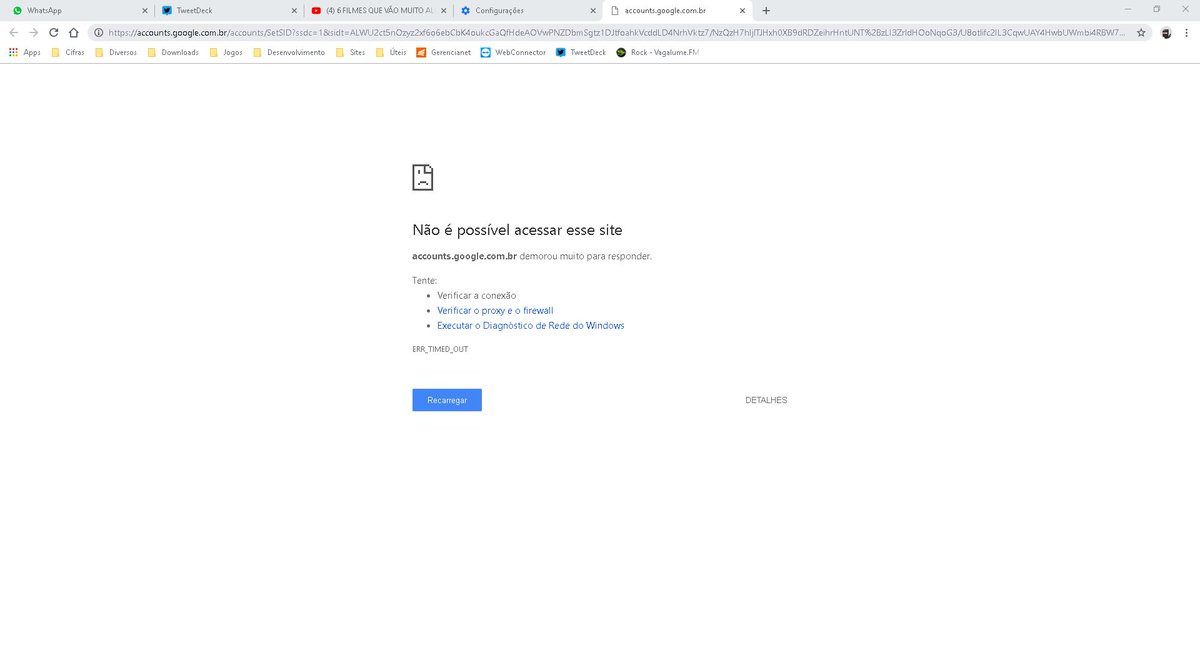Screen dimensions: 1200x650
Task: Open Verificar o proxy e o firewall link
Action: coord(495,311)
